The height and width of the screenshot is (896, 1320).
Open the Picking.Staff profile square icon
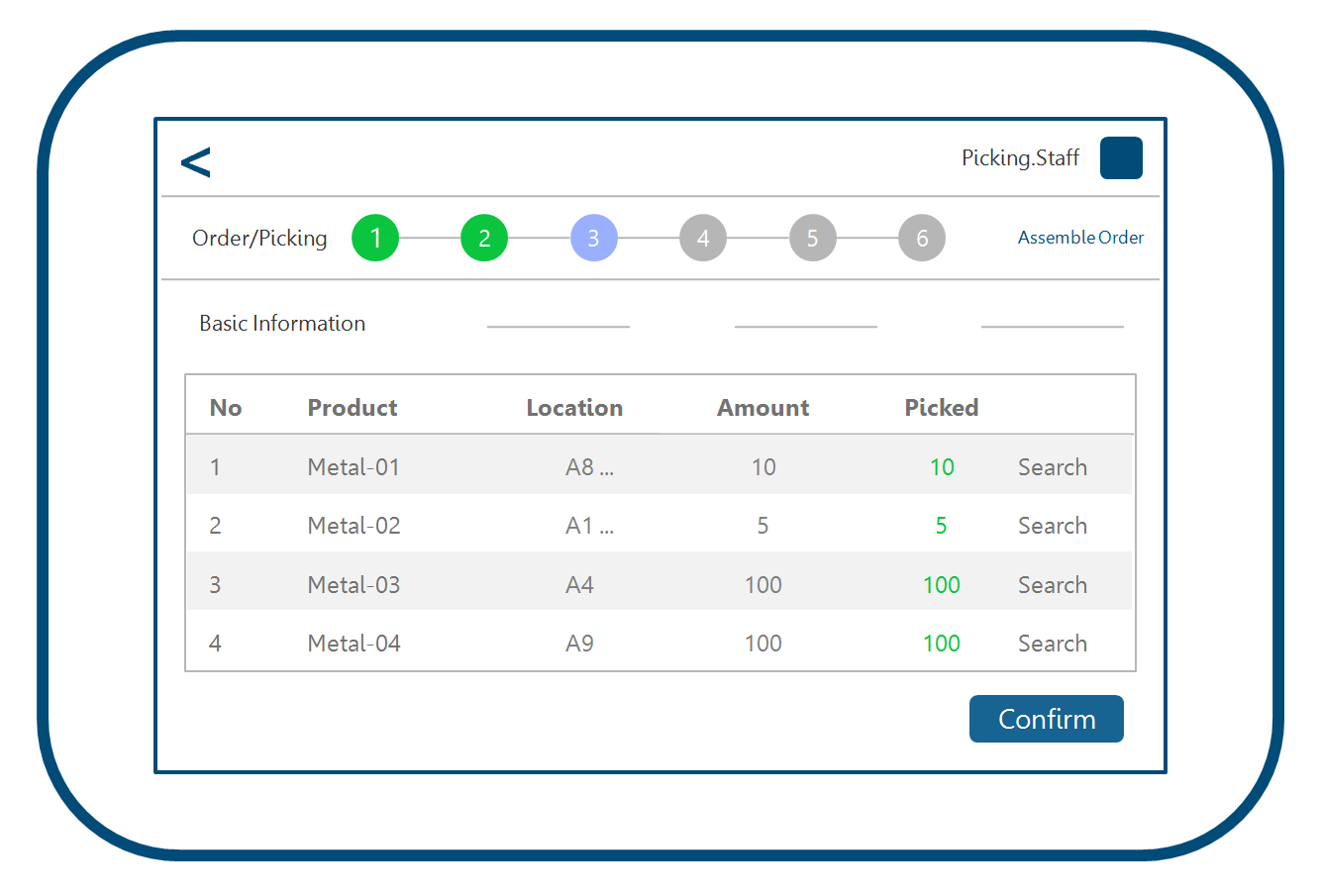coord(1120,157)
